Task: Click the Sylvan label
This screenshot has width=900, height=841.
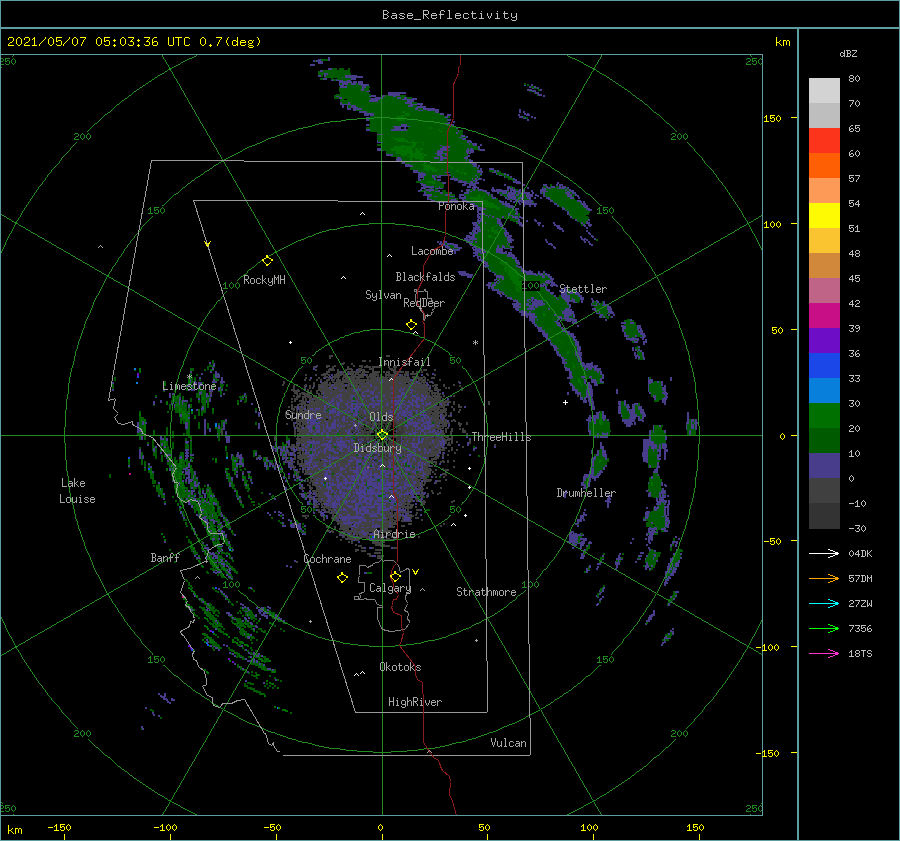Action: point(383,295)
